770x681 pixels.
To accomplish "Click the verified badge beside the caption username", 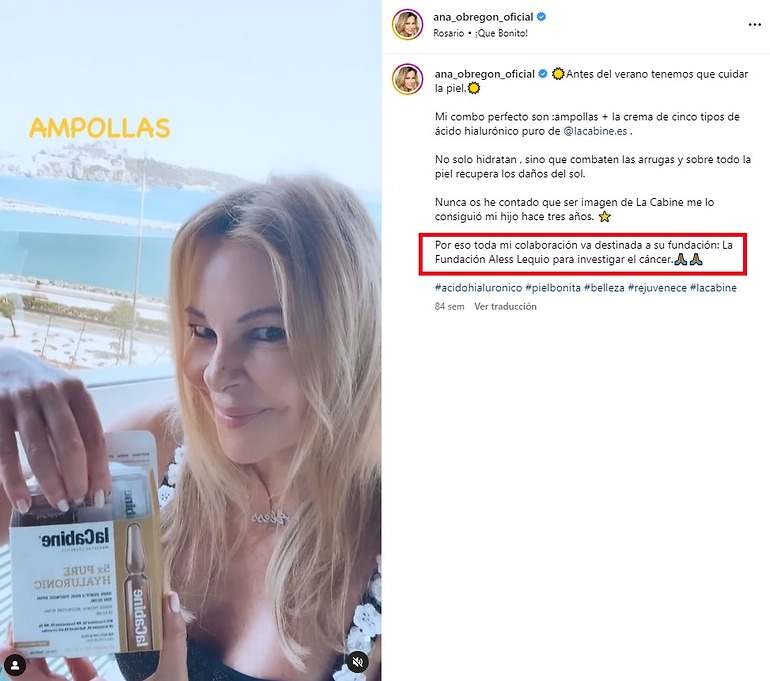I will pyautogui.click(x=543, y=74).
